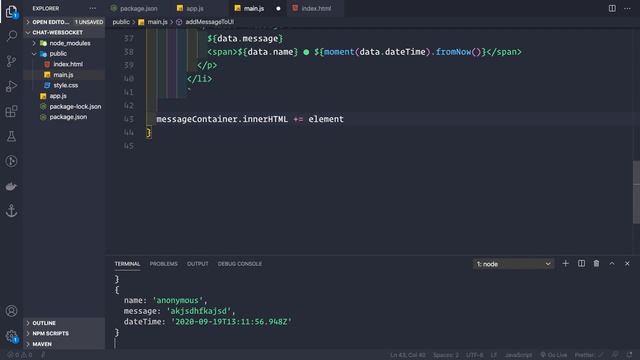This screenshot has width=640, height=360.
Task: Maximize terminal panel with up chevron
Action: coord(612,264)
